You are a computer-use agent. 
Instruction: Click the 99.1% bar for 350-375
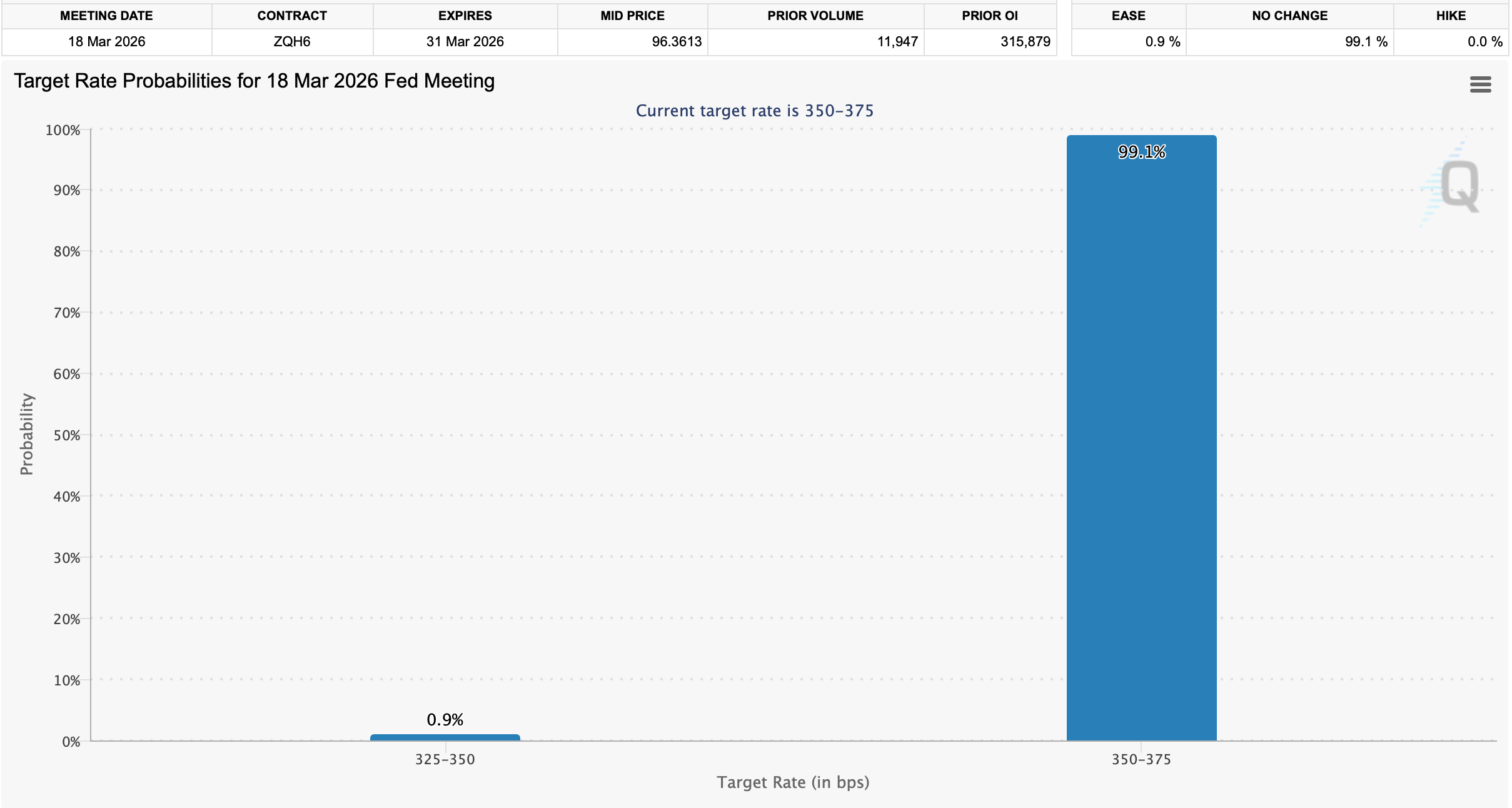pos(1141,438)
